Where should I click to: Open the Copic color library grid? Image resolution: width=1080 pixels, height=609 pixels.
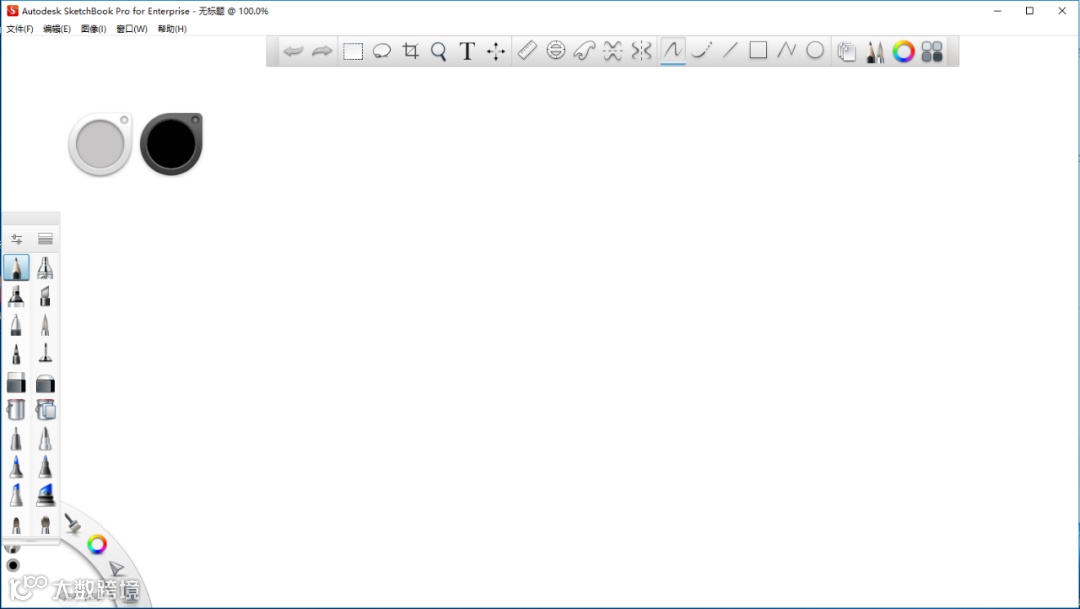coord(932,52)
